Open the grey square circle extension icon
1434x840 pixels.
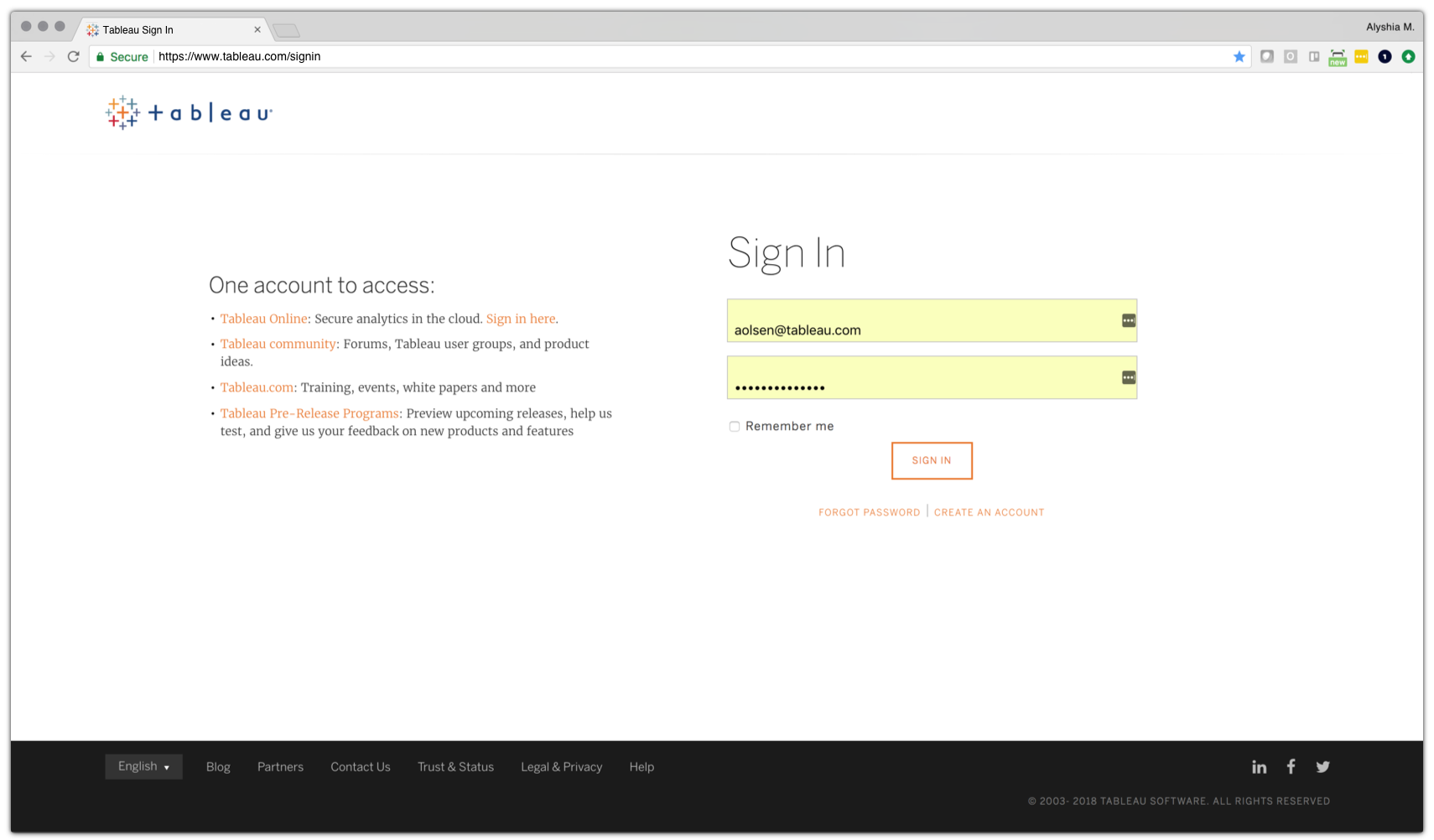[1291, 56]
